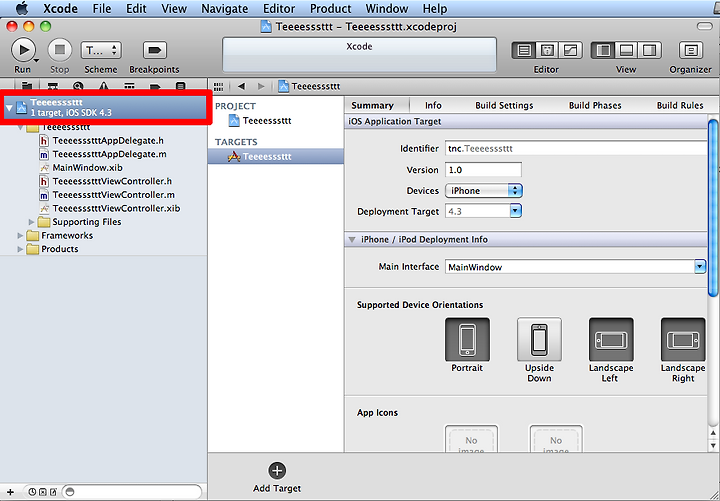The height and width of the screenshot is (501, 720).
Task: Open the Apple menu
Action: pos(22,8)
